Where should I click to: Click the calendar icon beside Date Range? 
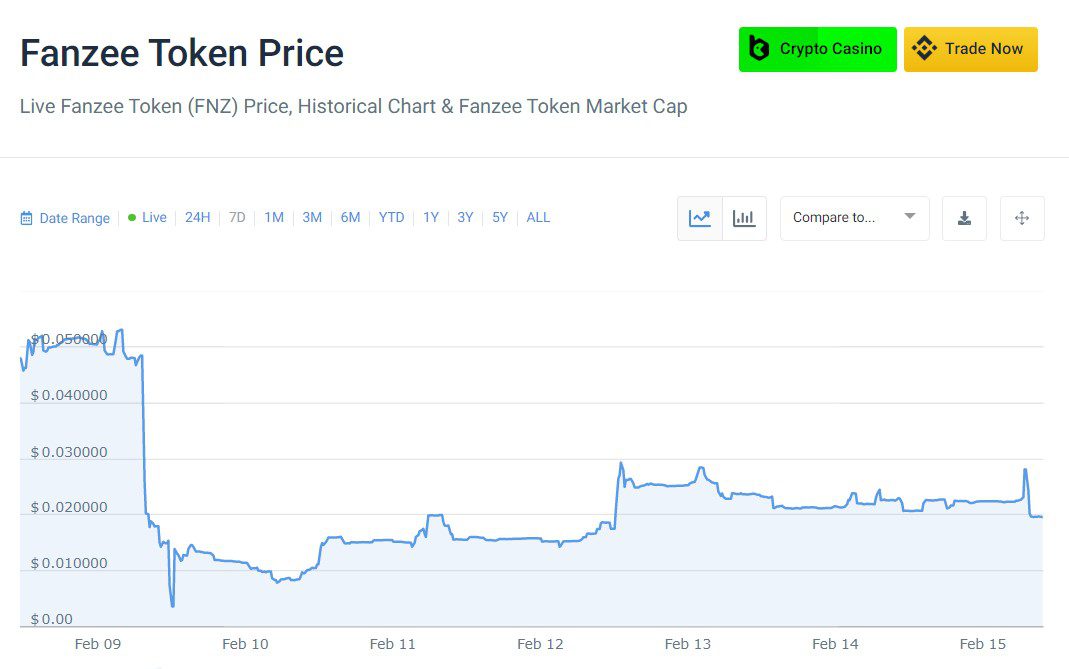(27, 218)
